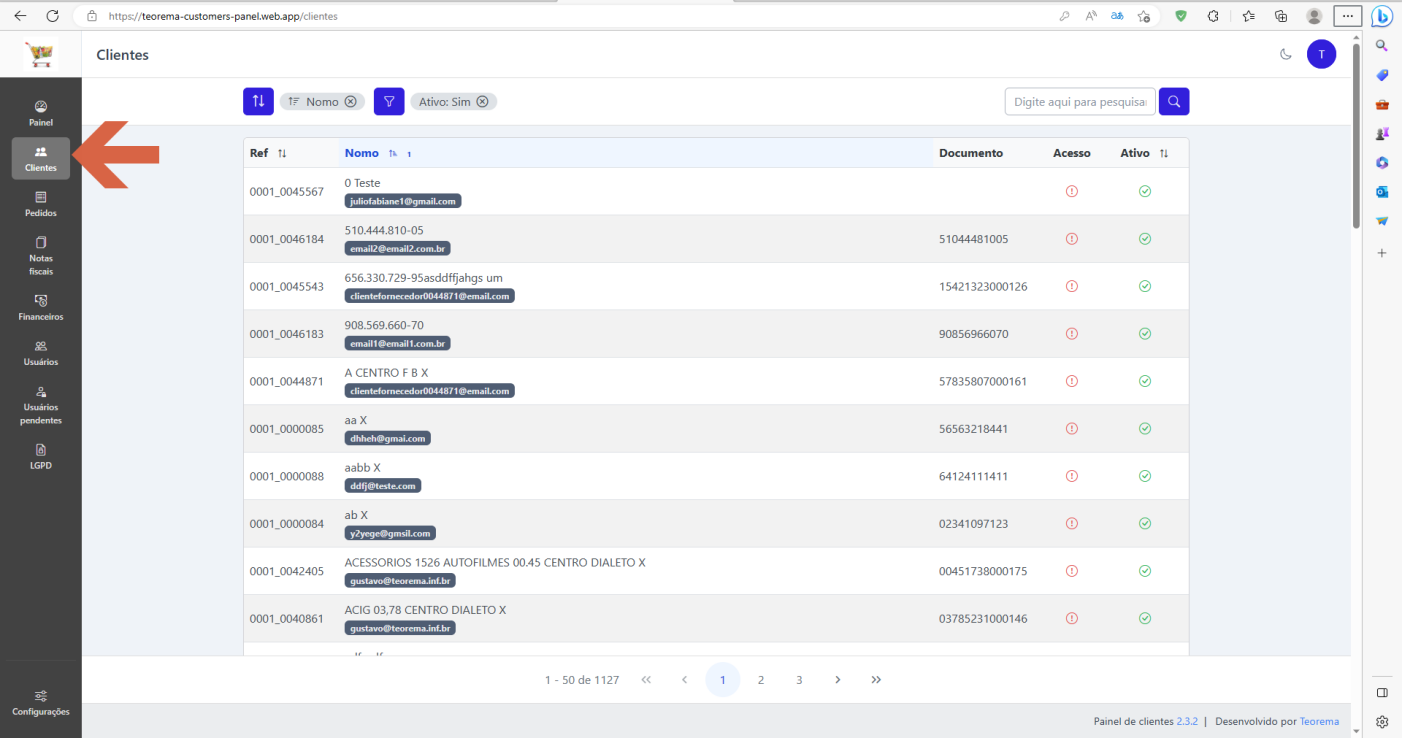Click Ativo icon for 0001_0045543 row

[x=1145, y=286]
